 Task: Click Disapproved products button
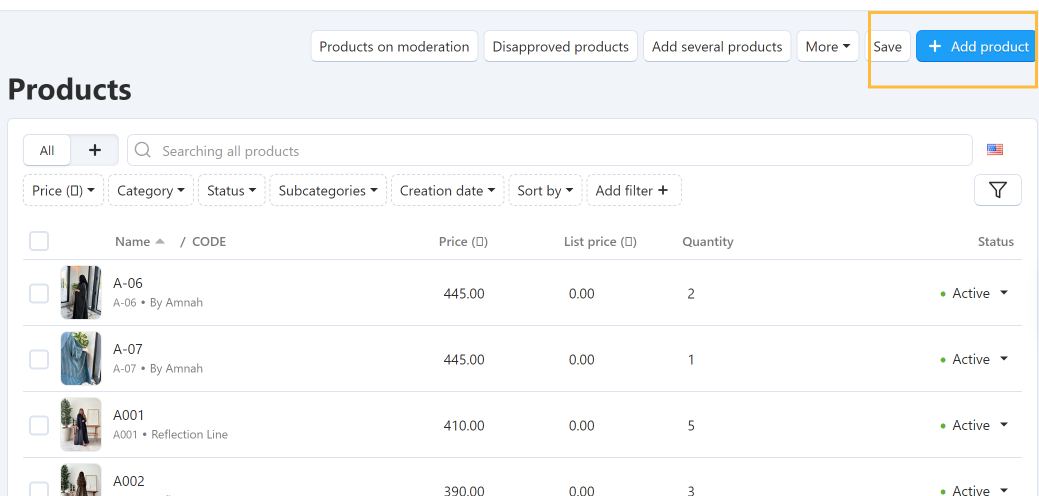(561, 46)
